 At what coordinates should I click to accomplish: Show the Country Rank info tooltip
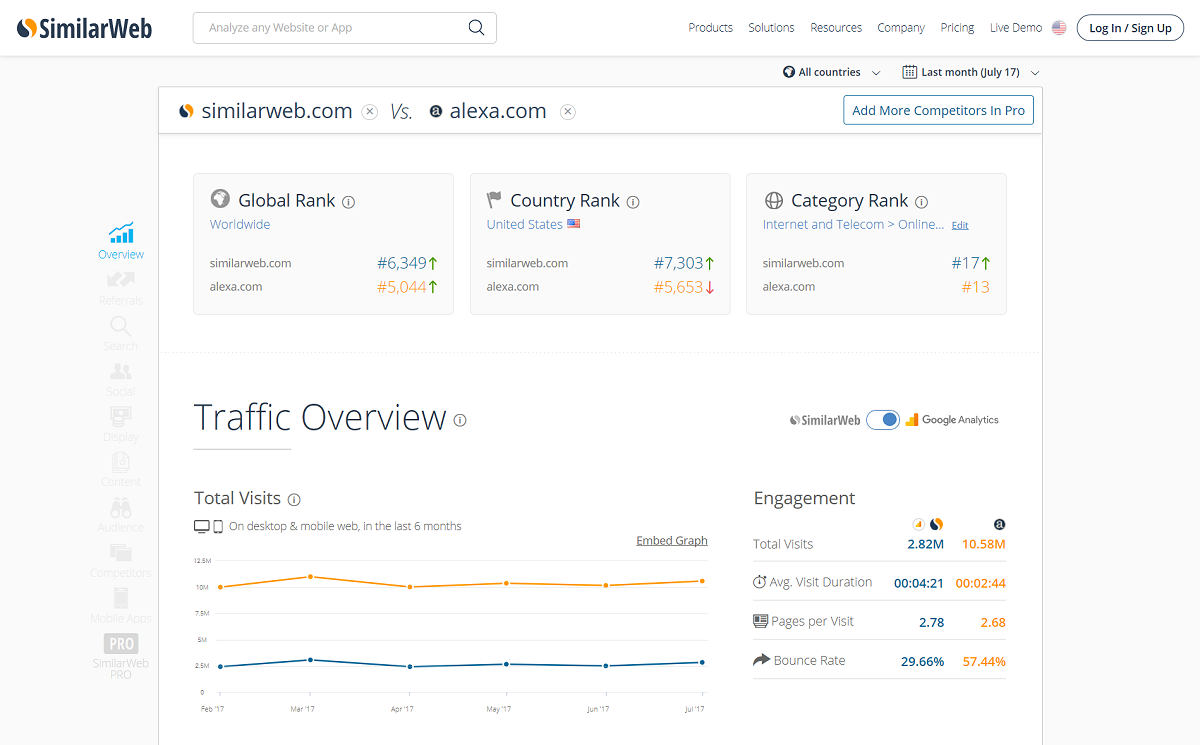click(x=633, y=202)
